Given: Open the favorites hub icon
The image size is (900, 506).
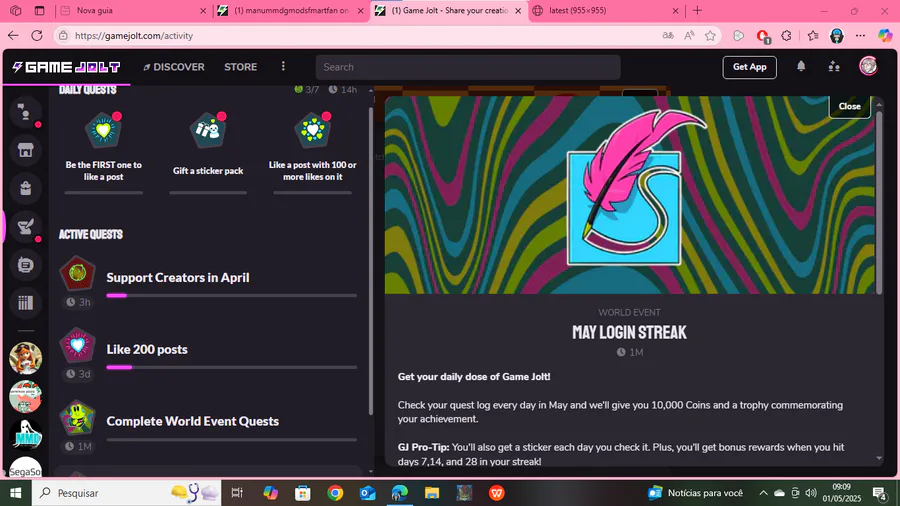Looking at the screenshot, I should tap(813, 36).
